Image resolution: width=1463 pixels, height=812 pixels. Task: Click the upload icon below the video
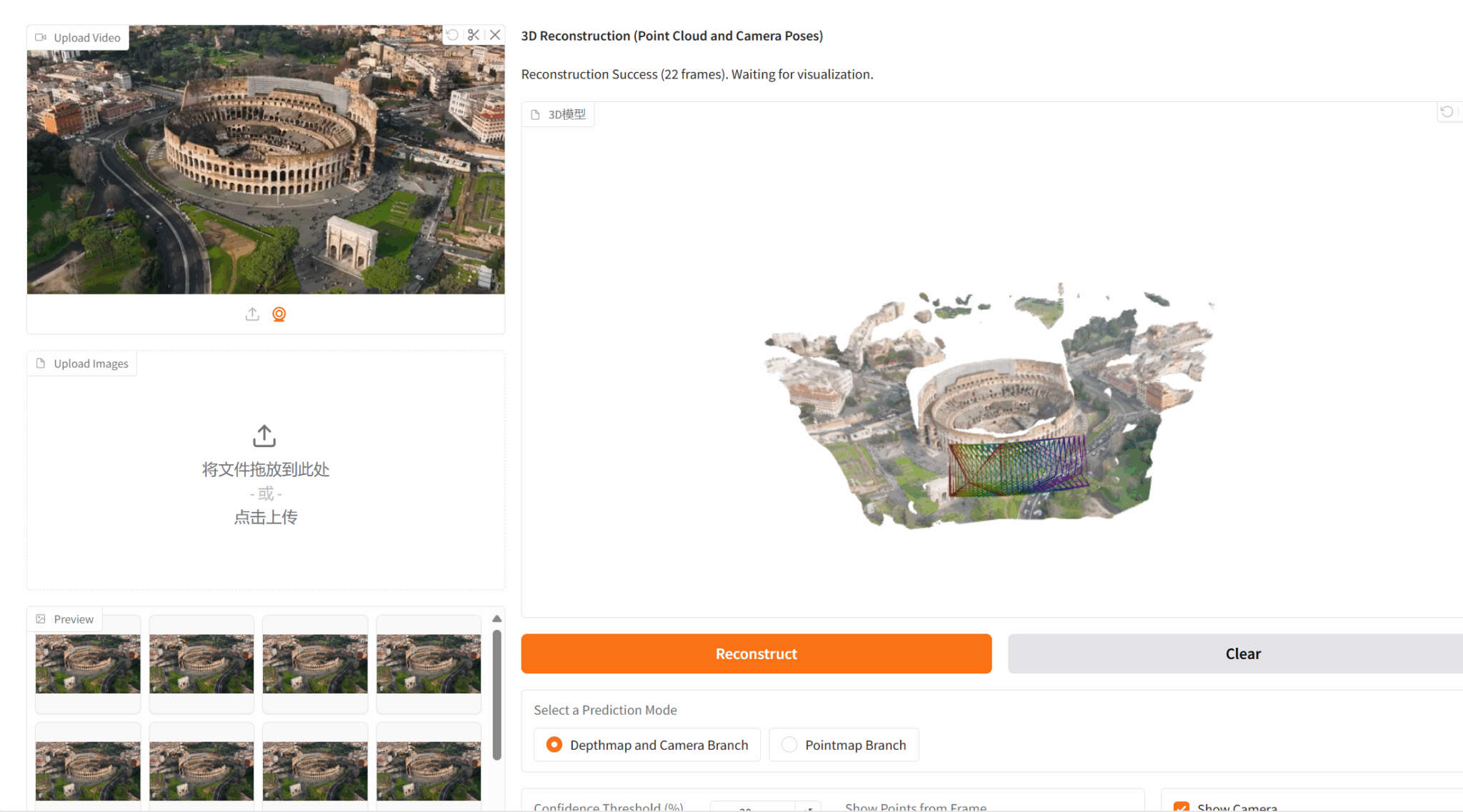click(x=252, y=314)
